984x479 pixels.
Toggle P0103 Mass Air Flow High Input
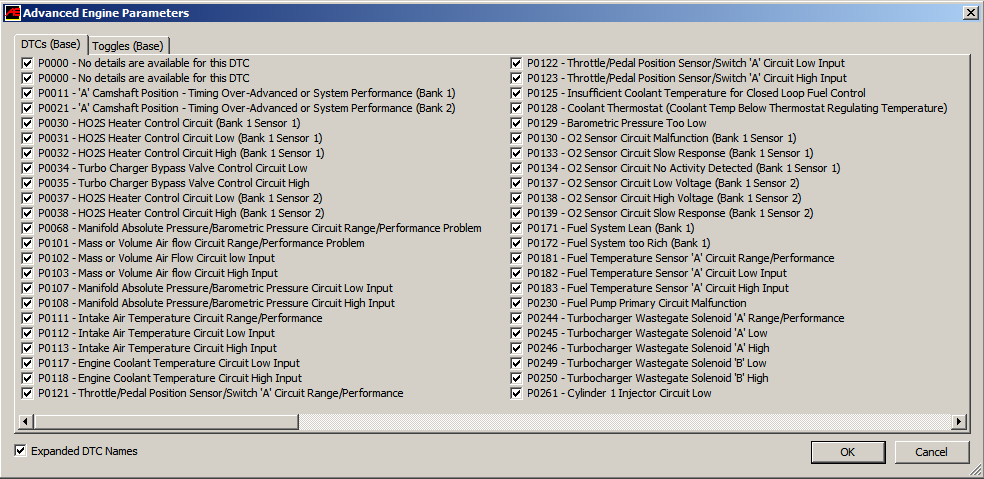click(x=27, y=273)
